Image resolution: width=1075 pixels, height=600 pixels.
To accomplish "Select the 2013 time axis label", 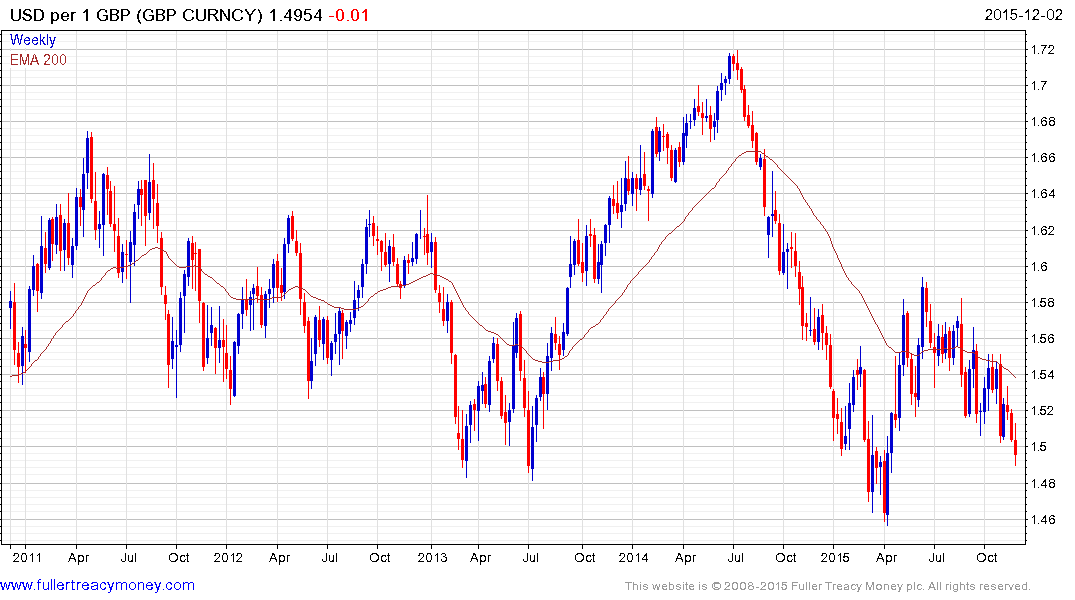I will [x=432, y=557].
